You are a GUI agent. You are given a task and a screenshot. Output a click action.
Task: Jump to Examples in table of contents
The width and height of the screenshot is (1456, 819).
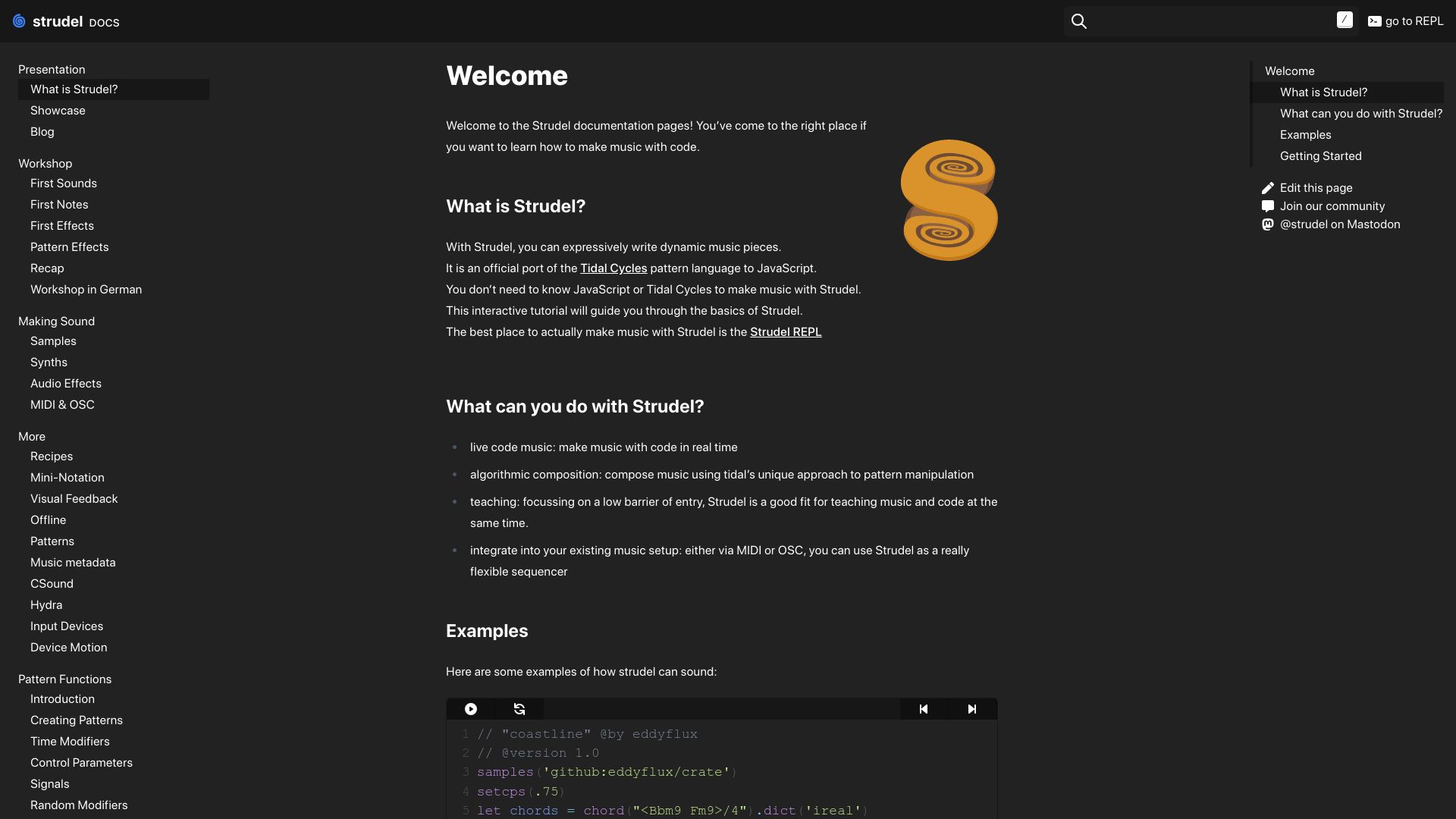[x=1305, y=135]
